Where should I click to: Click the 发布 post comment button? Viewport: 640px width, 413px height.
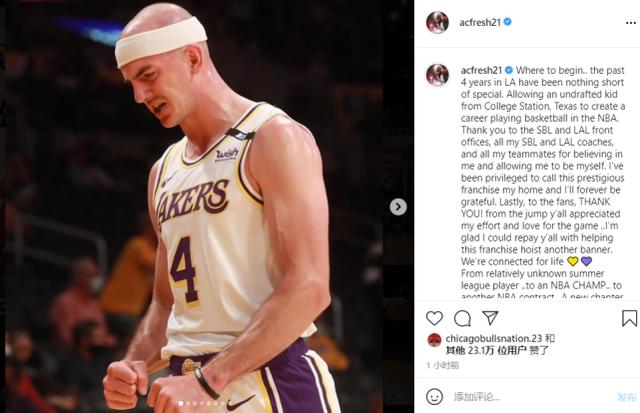627,397
